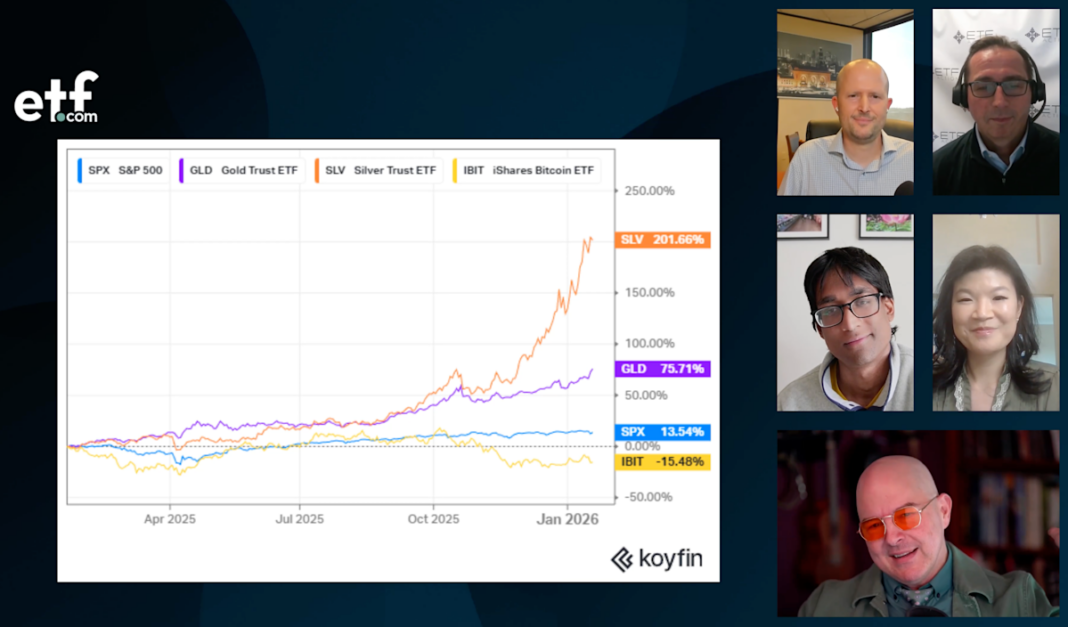Select the woman's video tile
This screenshot has width=1068, height=627.
(995, 312)
